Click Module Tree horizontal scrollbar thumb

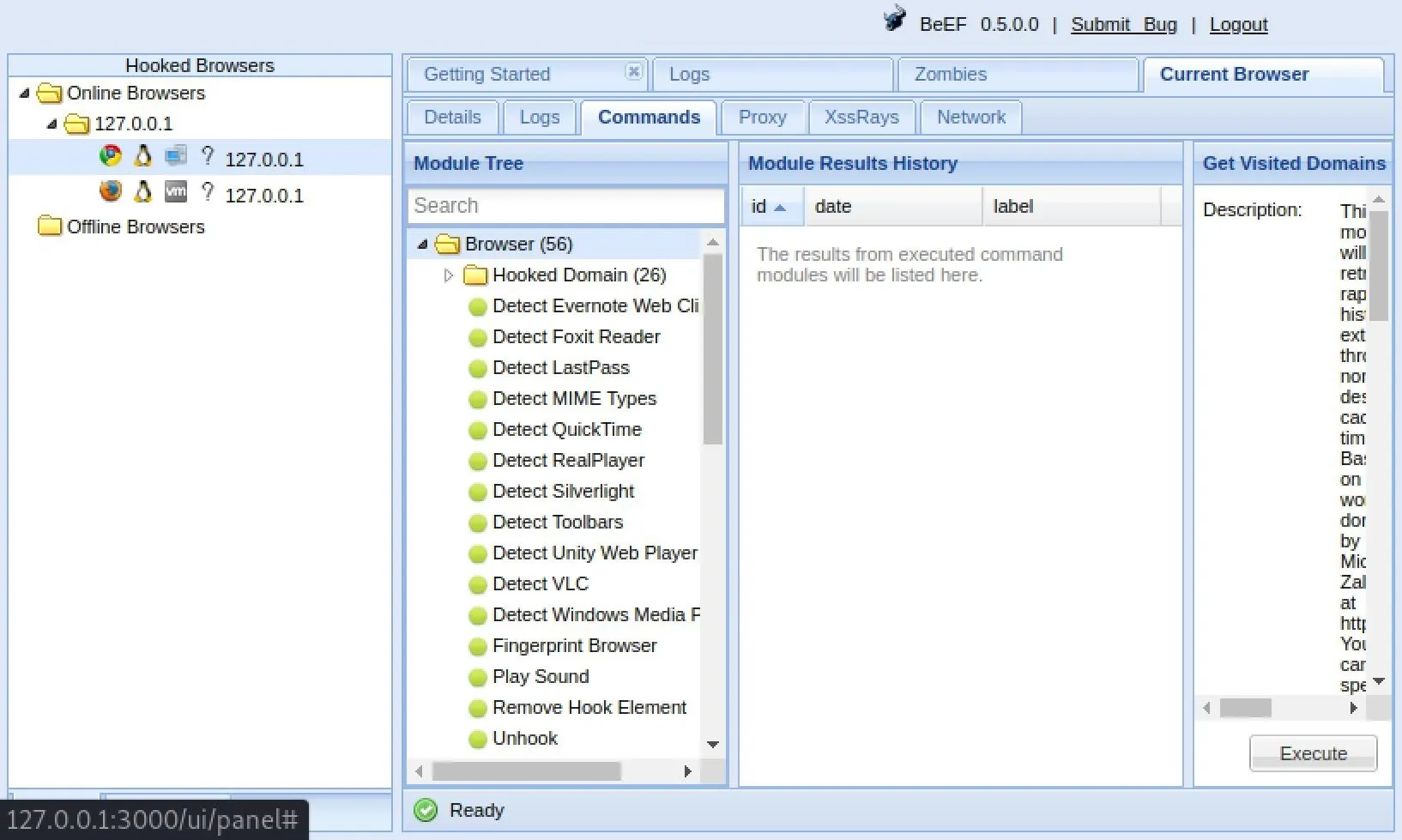[x=526, y=771]
